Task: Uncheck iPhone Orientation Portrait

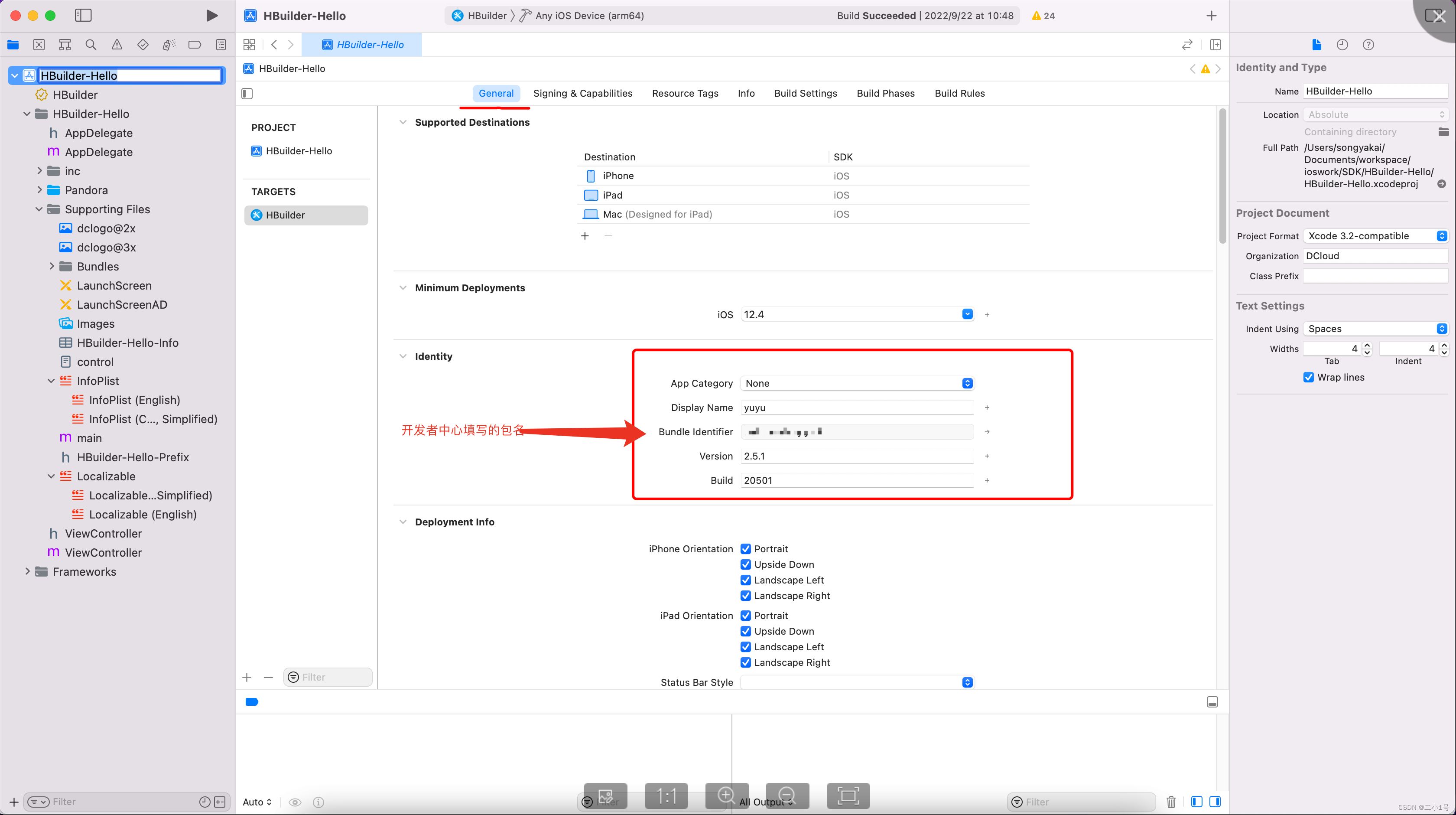Action: coord(745,549)
